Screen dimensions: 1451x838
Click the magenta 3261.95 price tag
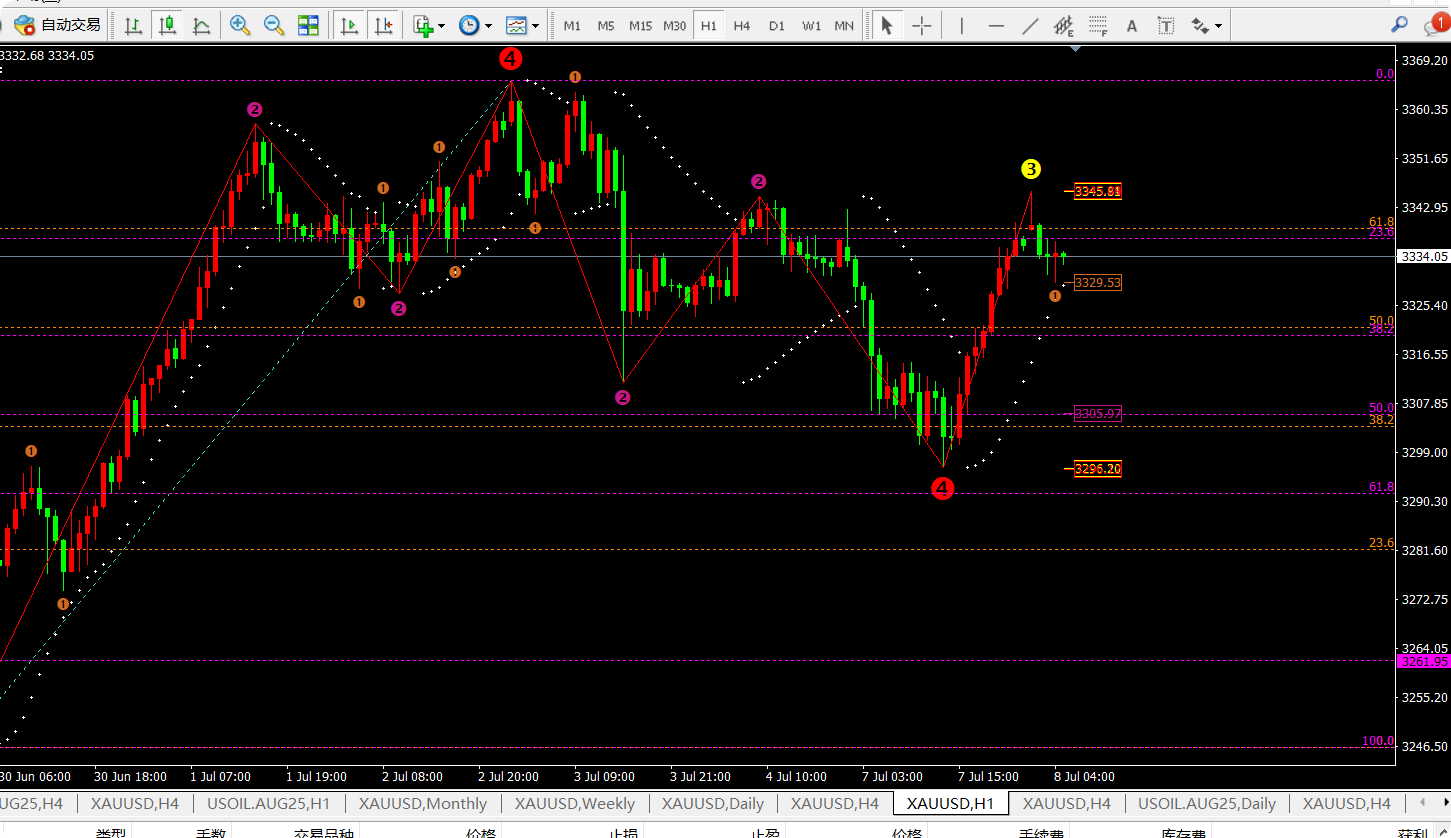1425,661
